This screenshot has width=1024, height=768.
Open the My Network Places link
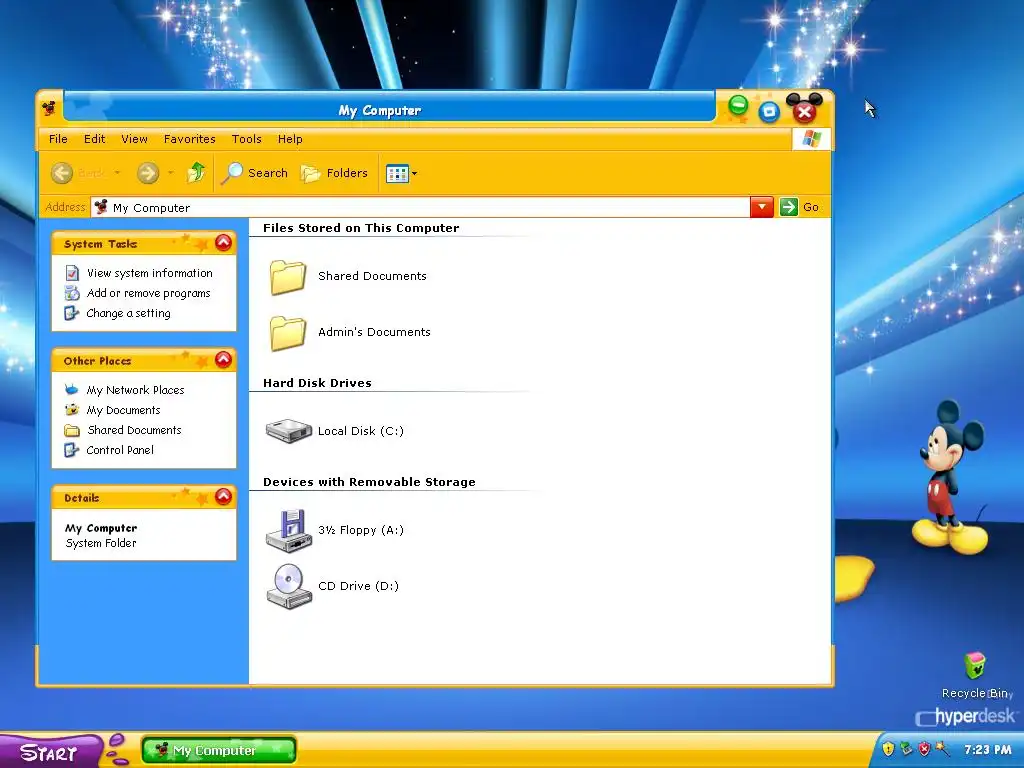[x=135, y=390]
